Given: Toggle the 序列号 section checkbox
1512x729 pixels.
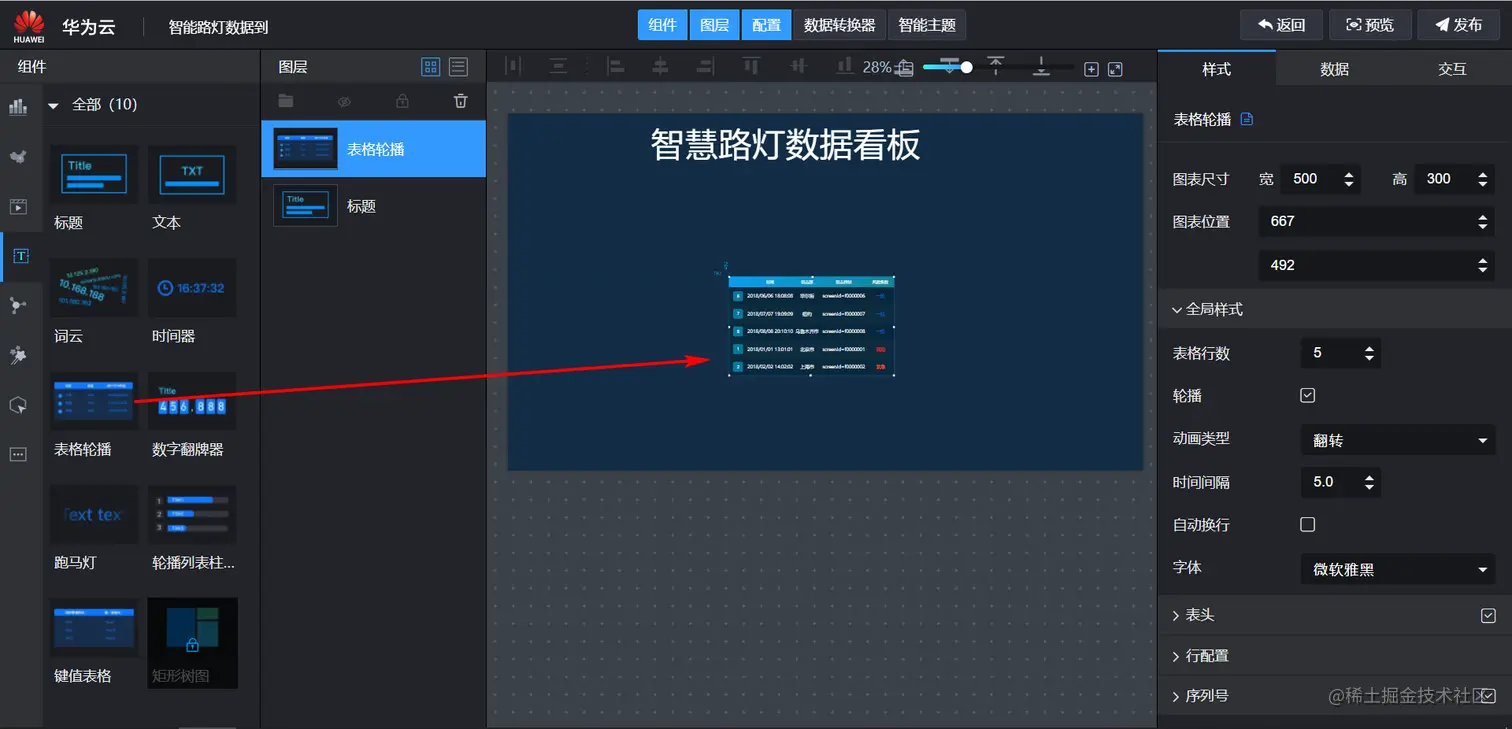Looking at the screenshot, I should [1488, 695].
